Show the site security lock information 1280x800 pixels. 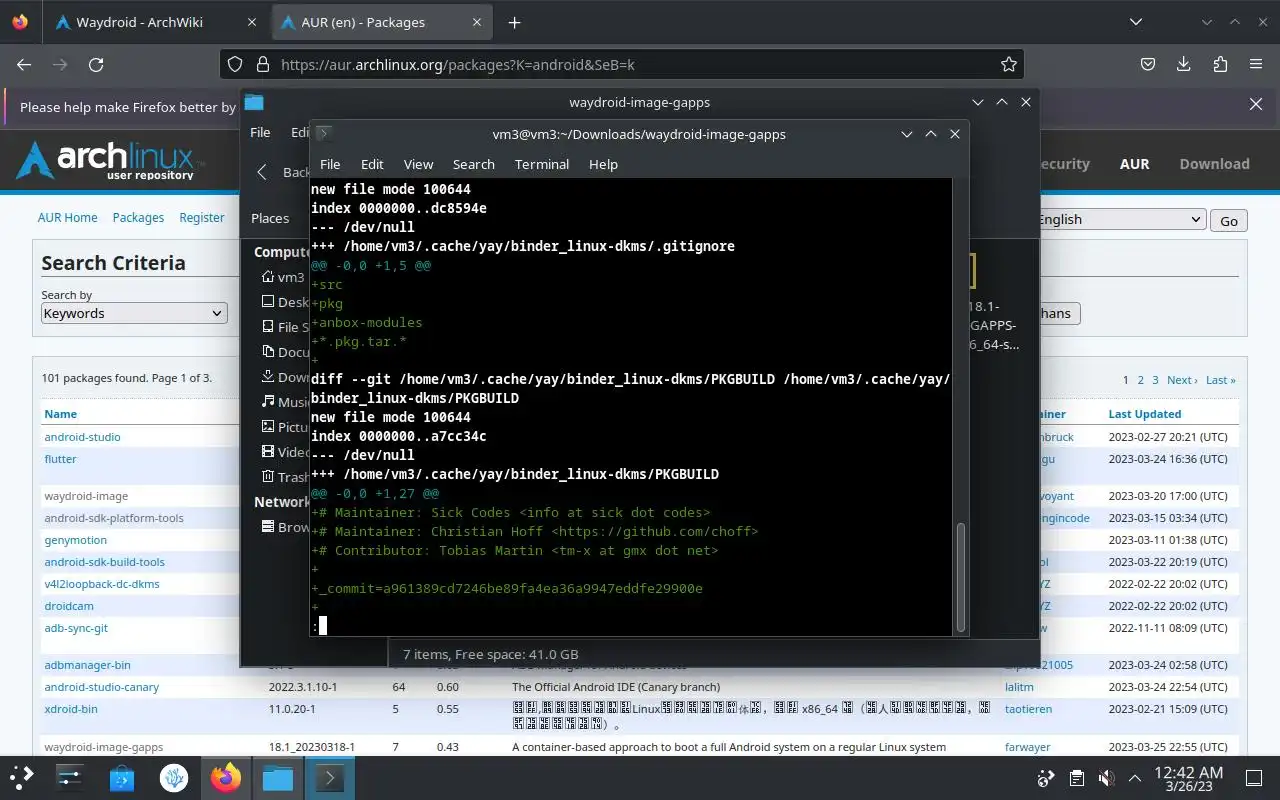(263, 64)
